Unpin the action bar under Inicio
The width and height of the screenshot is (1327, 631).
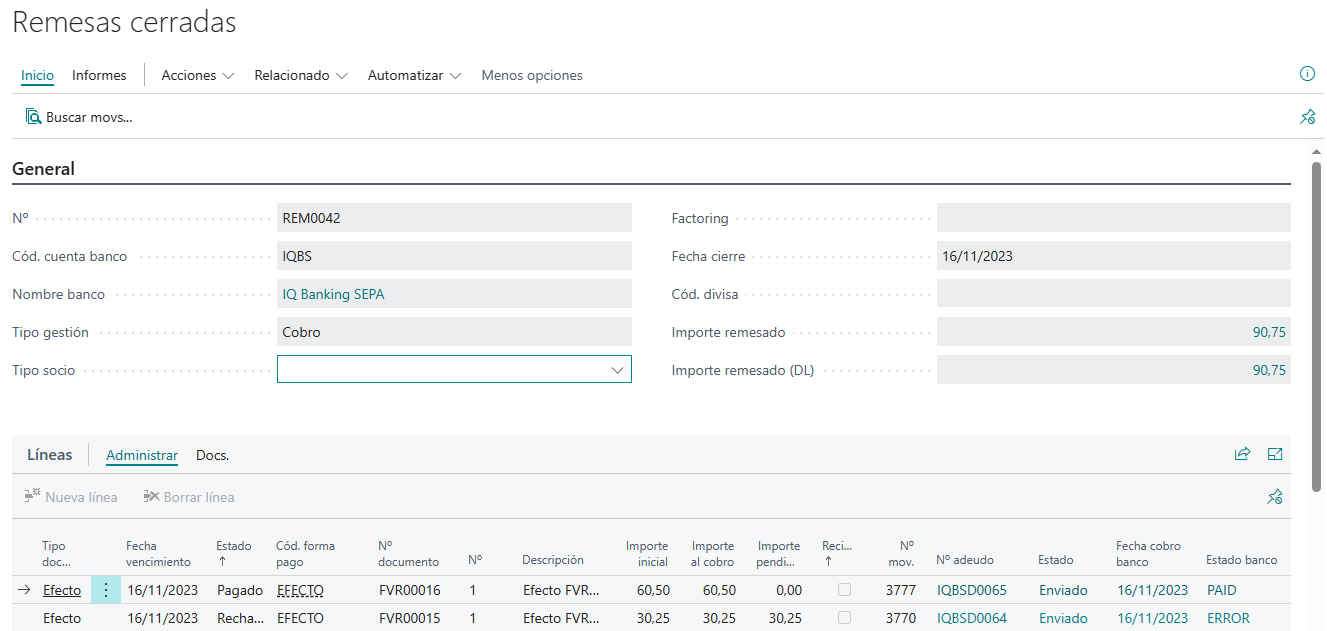point(1307,117)
